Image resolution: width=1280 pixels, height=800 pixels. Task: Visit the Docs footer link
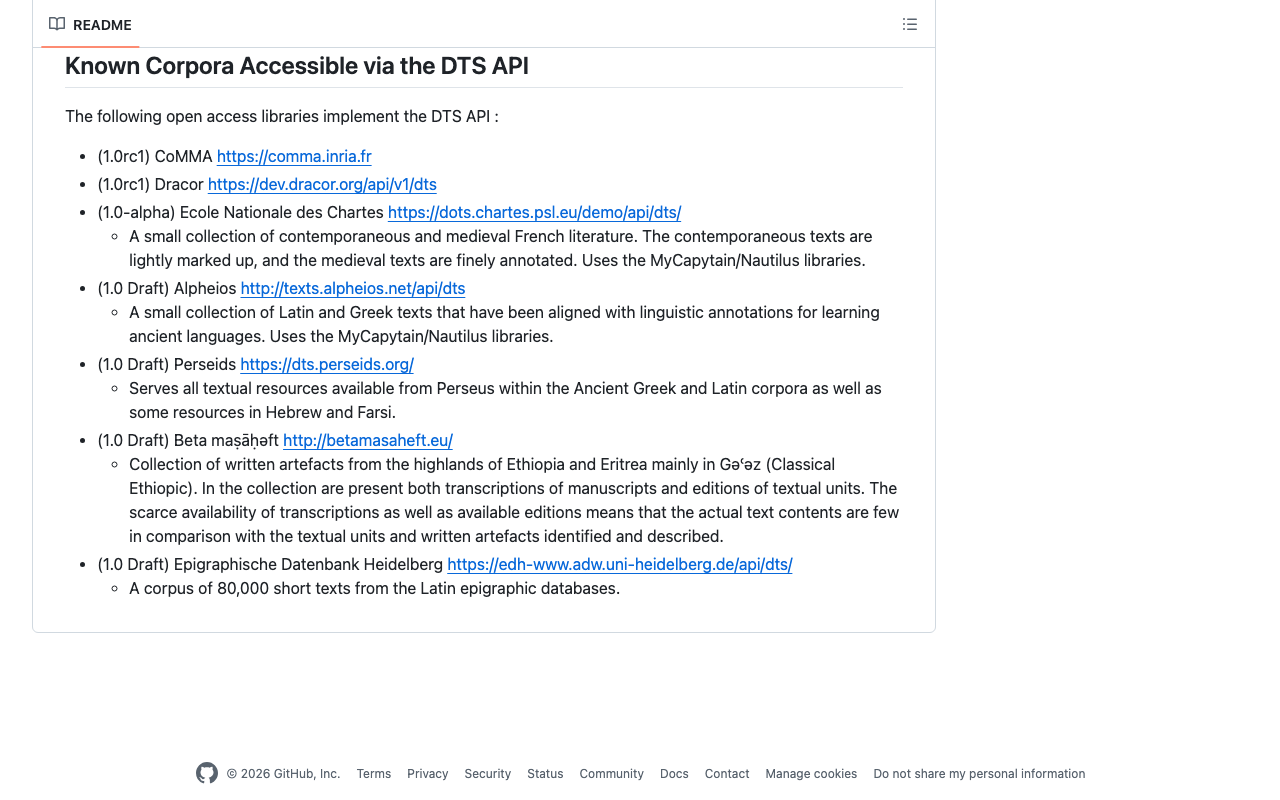[x=673, y=773]
